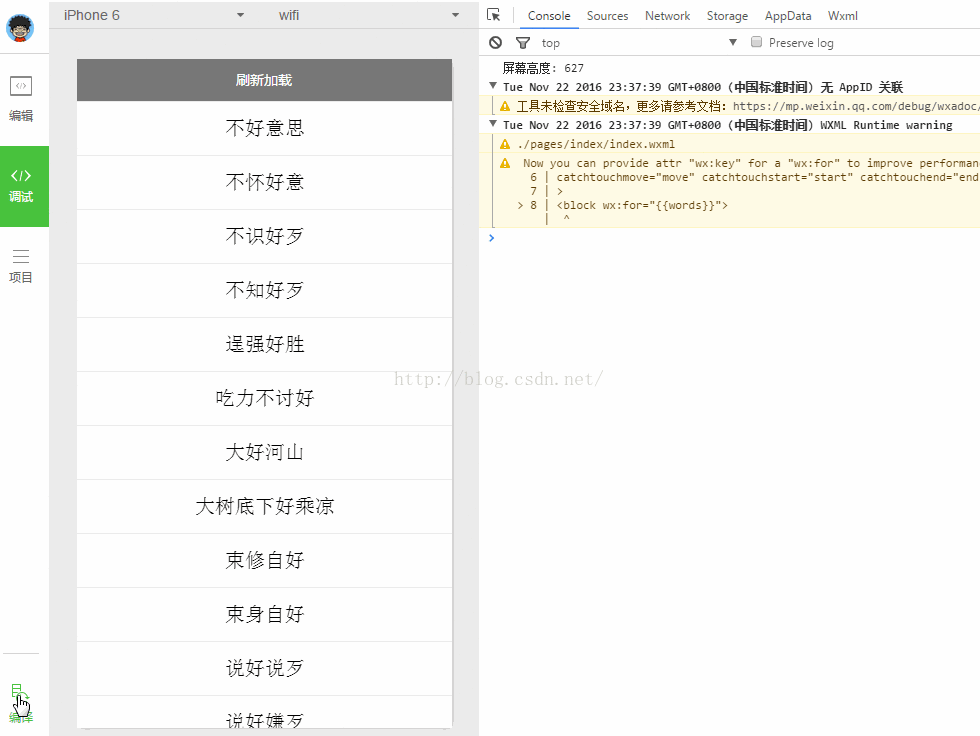The height and width of the screenshot is (736, 980).
Task: Switch to the Network tab
Action: tap(667, 16)
